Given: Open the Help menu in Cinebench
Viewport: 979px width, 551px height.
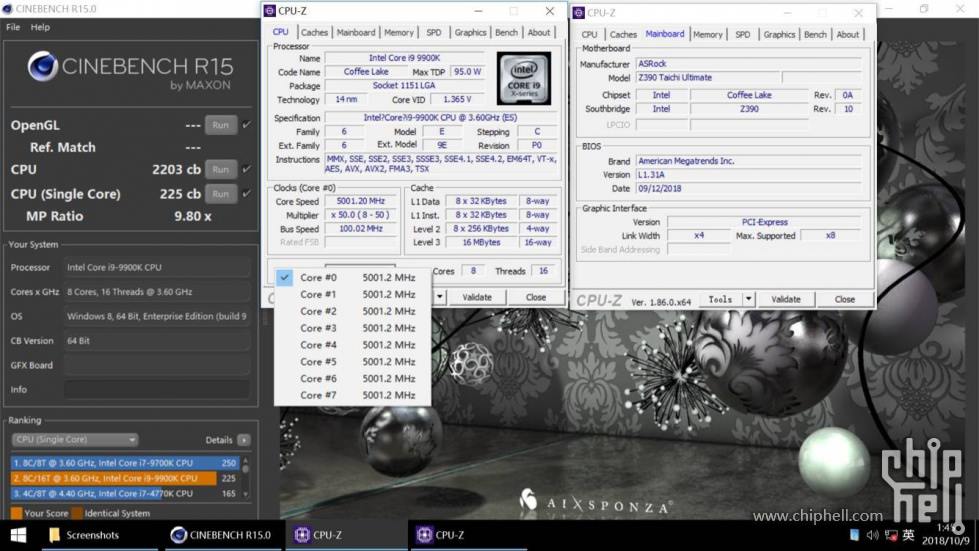Looking at the screenshot, I should [40, 27].
